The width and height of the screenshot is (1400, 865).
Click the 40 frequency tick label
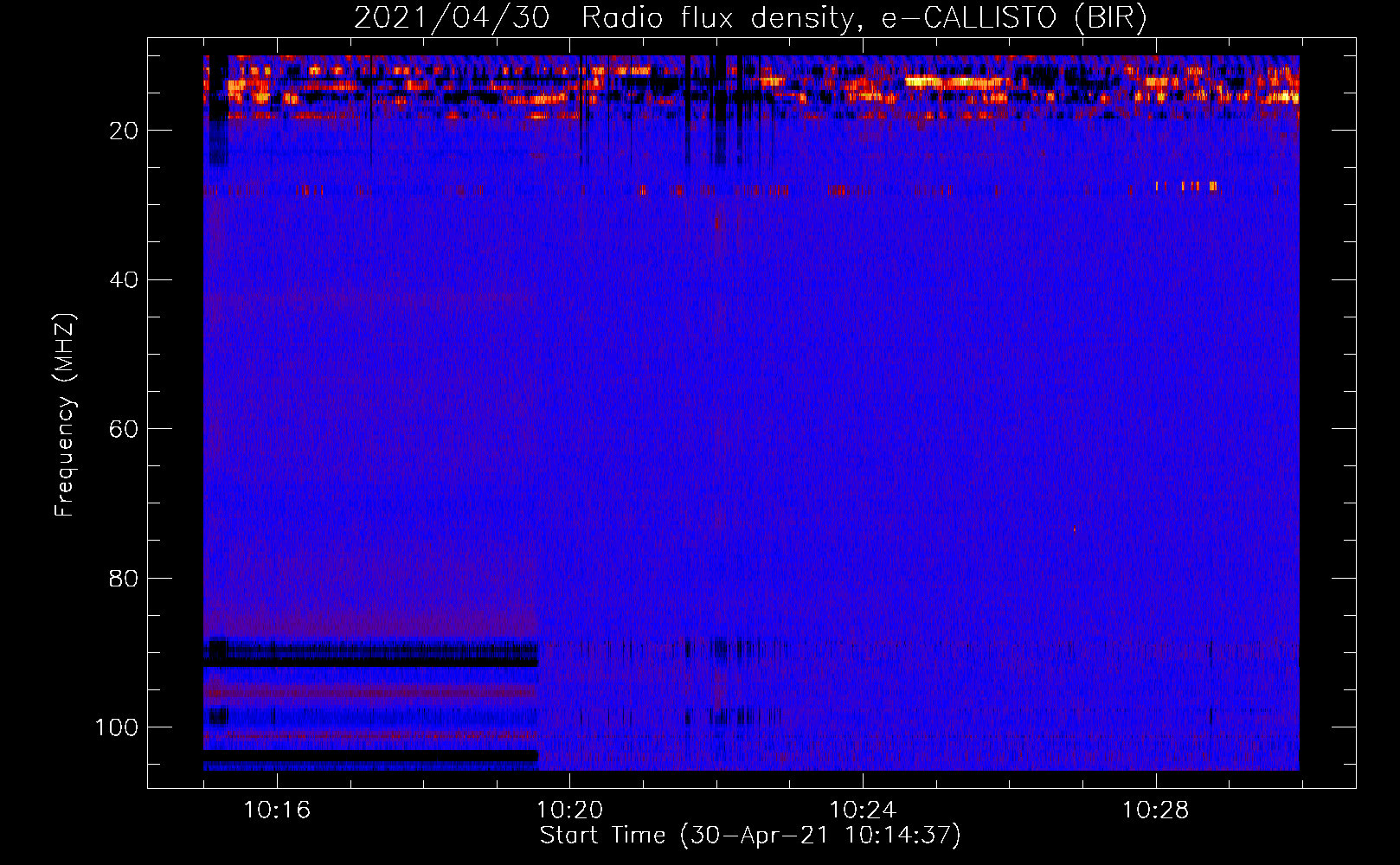click(125, 280)
